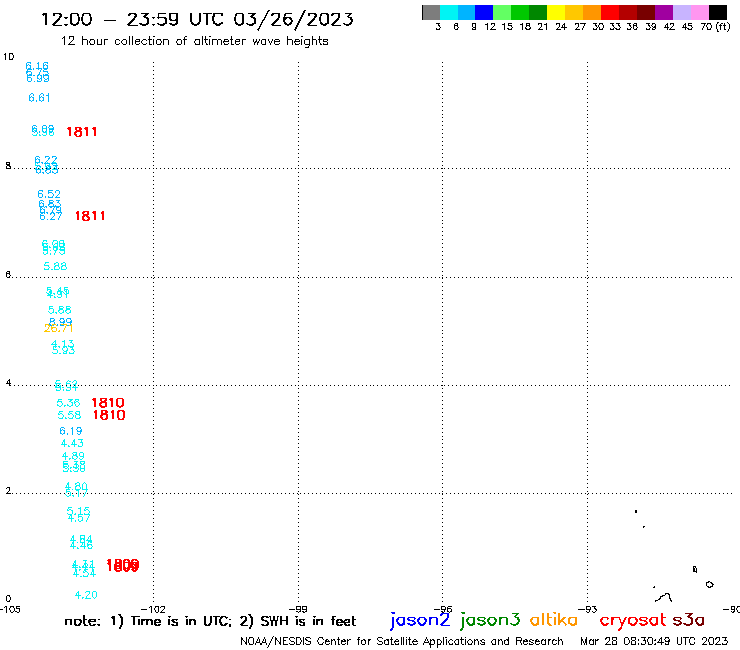Click the title '12:00 – 23:59 UTC 03/26/2023'
Viewport: 740px width, 650px height.
[x=197, y=19]
